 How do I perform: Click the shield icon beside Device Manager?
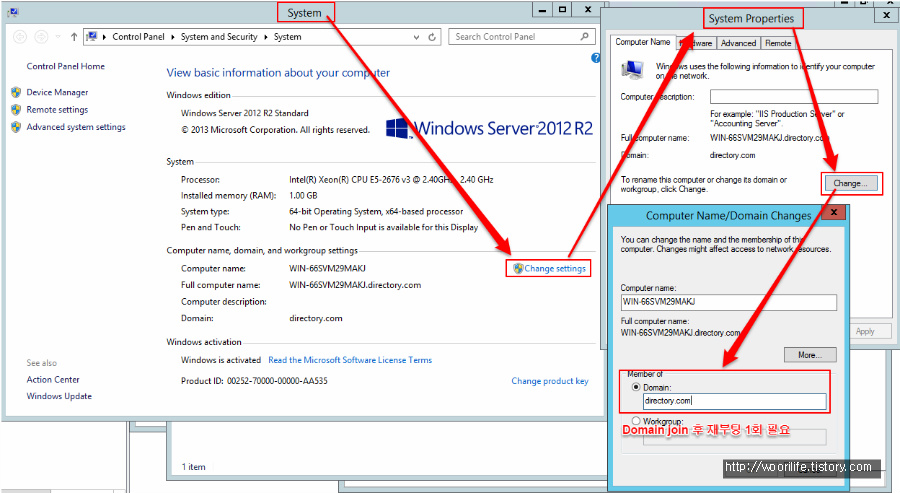[16, 92]
